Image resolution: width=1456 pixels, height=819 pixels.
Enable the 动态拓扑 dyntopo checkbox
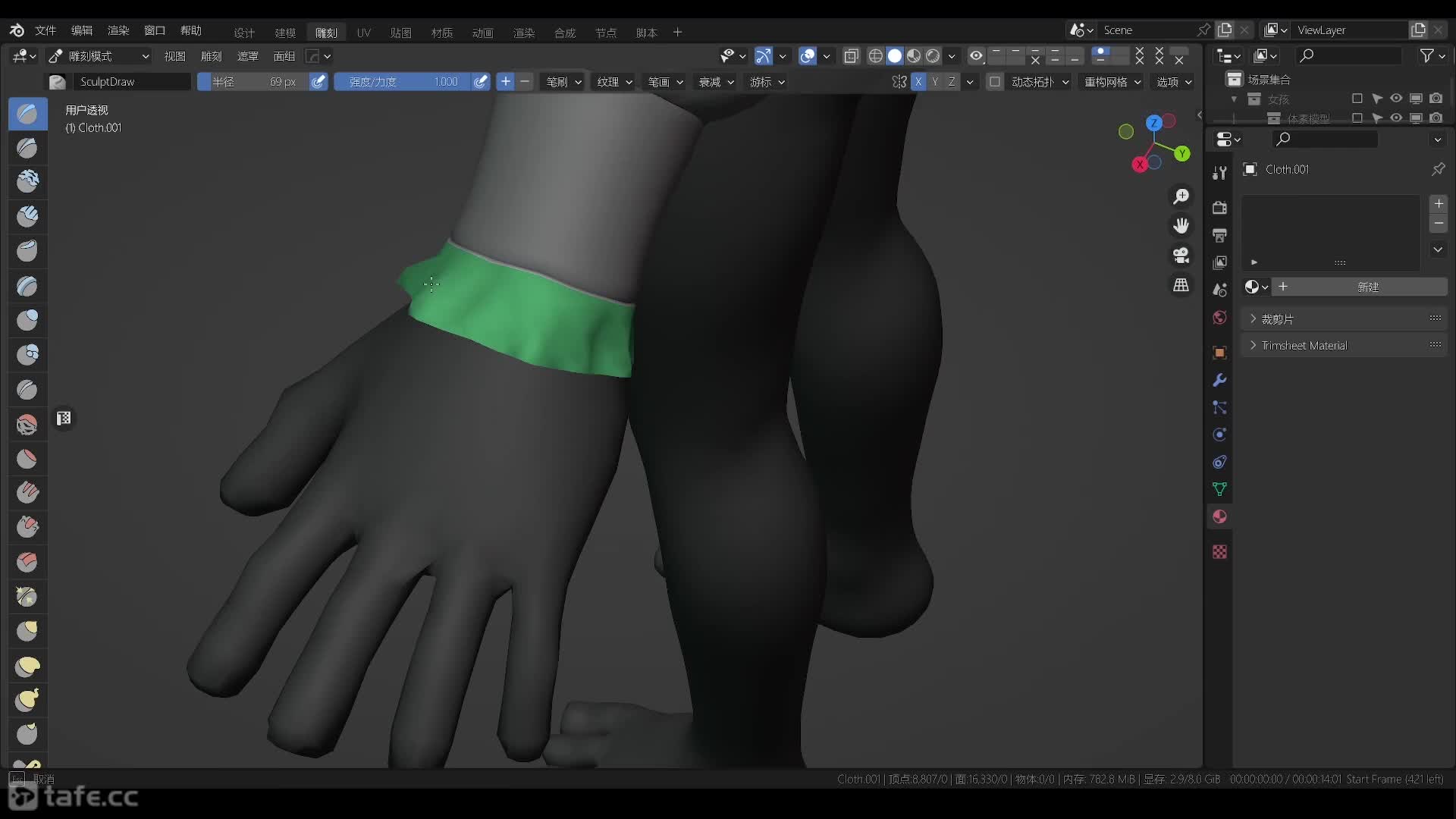tap(995, 82)
